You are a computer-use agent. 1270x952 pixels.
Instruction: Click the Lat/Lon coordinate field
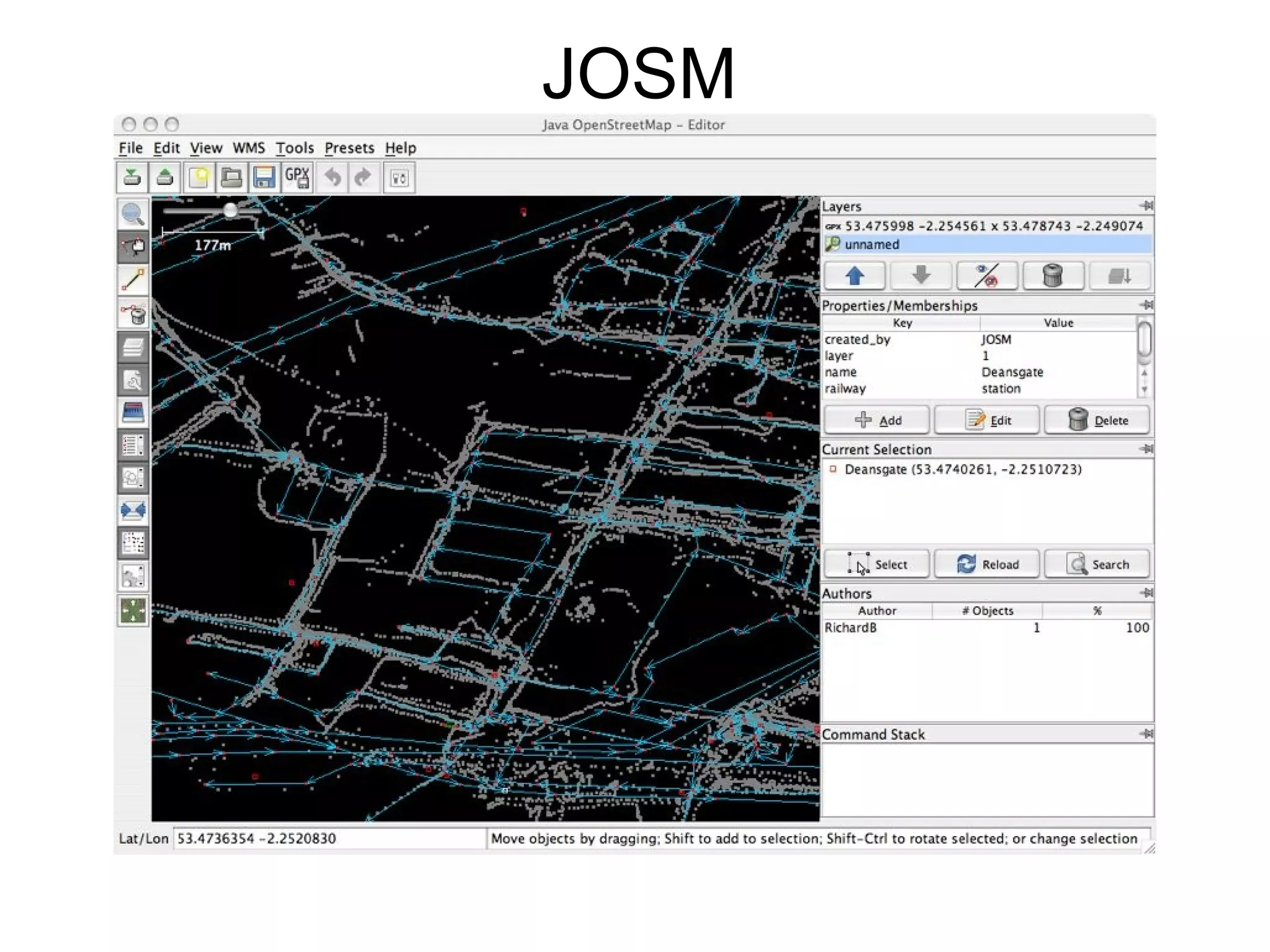(x=329, y=839)
